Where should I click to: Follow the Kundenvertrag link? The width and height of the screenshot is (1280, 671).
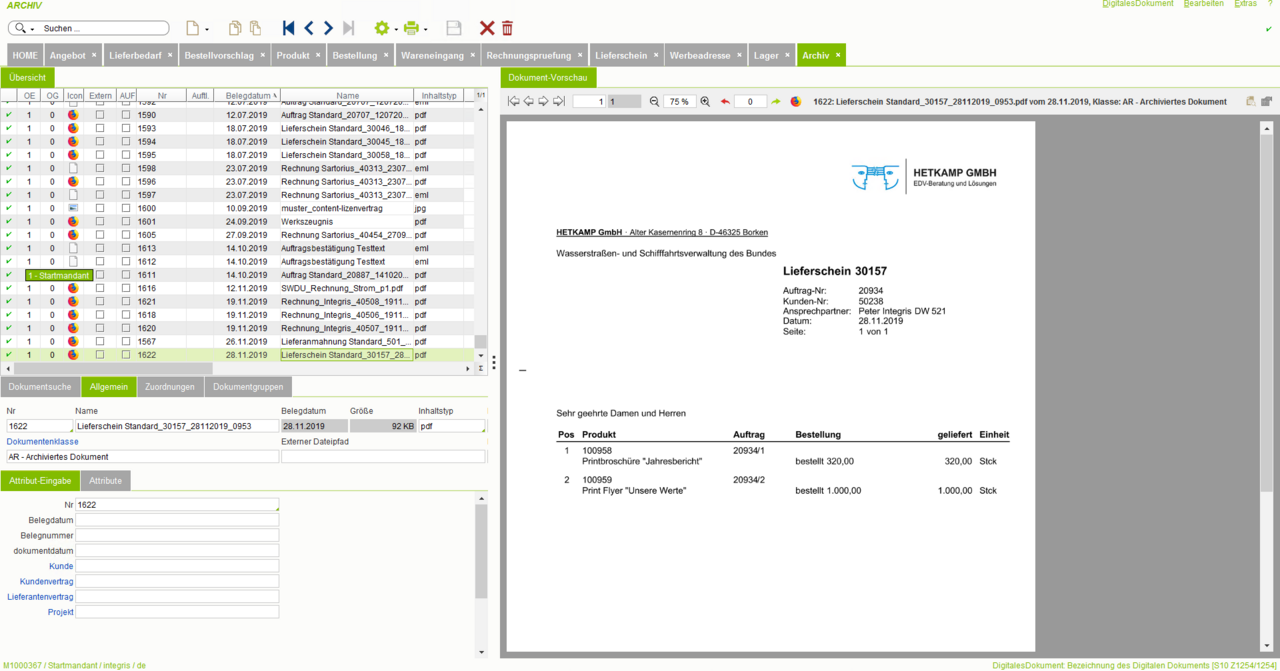coord(47,581)
